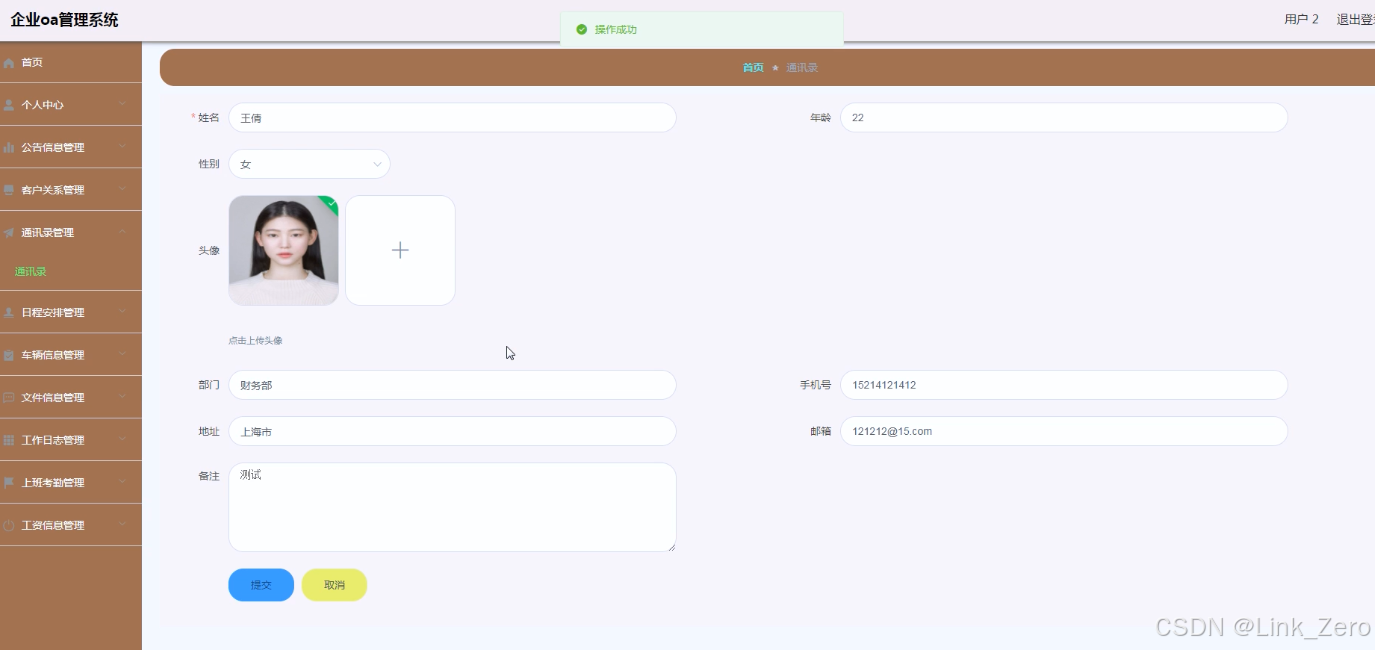Select 通讯录 in the expanded sidebar menu
This screenshot has width=1375, height=650.
coord(29,270)
